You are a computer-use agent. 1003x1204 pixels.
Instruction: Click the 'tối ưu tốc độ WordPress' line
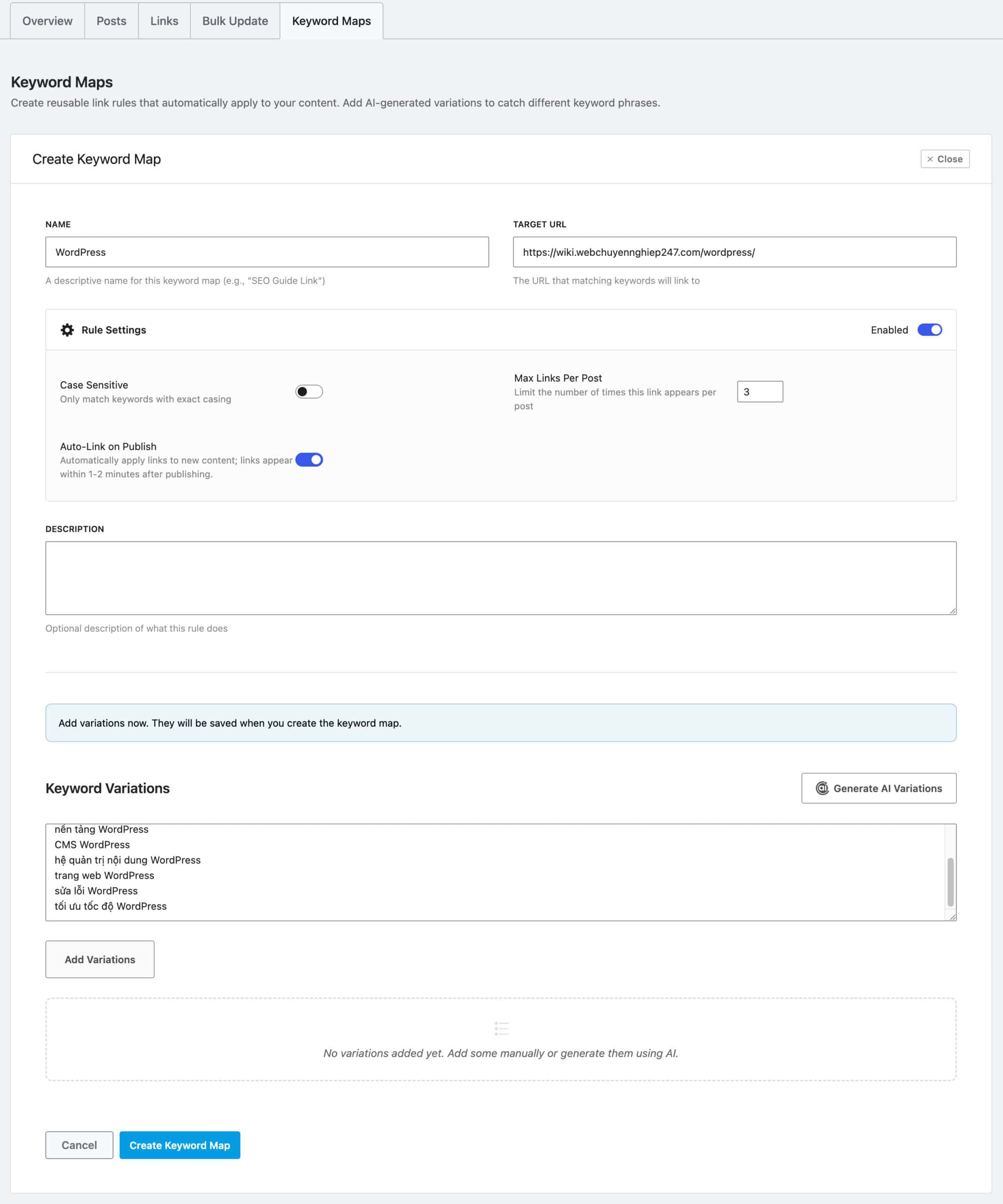(111, 906)
